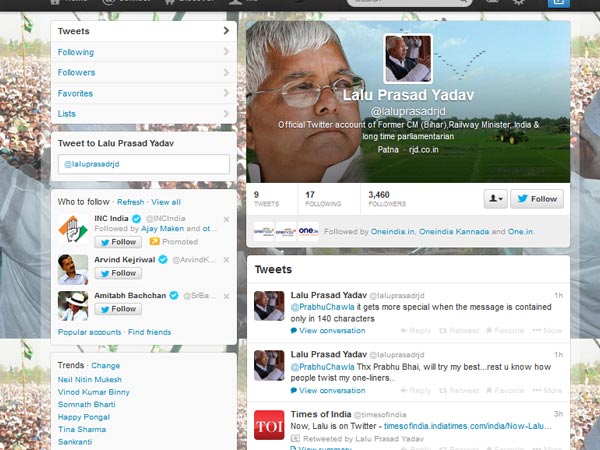The height and width of the screenshot is (450, 600).
Task: Refresh the Who to follow suggestions
Action: [131, 202]
